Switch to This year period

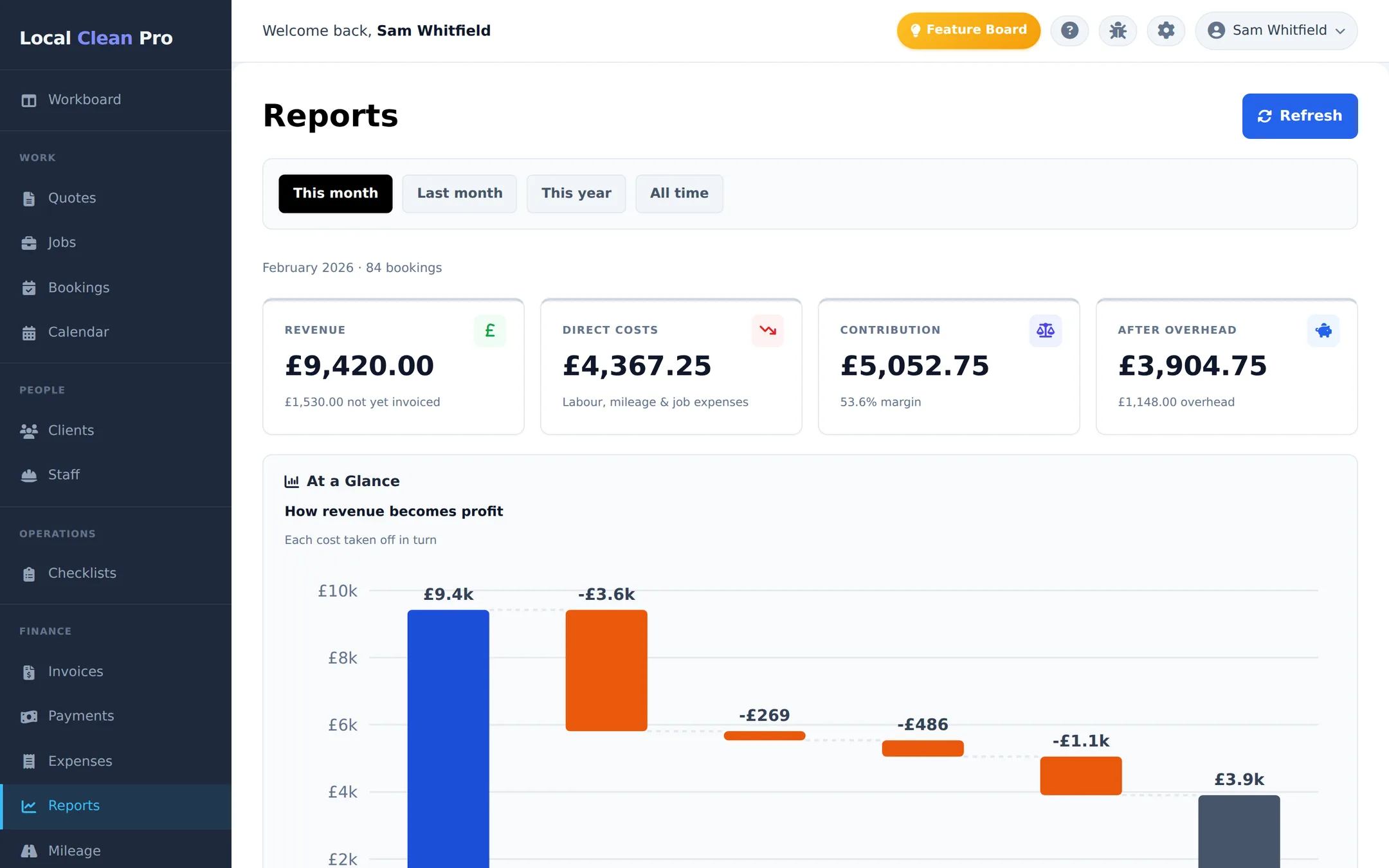point(576,194)
